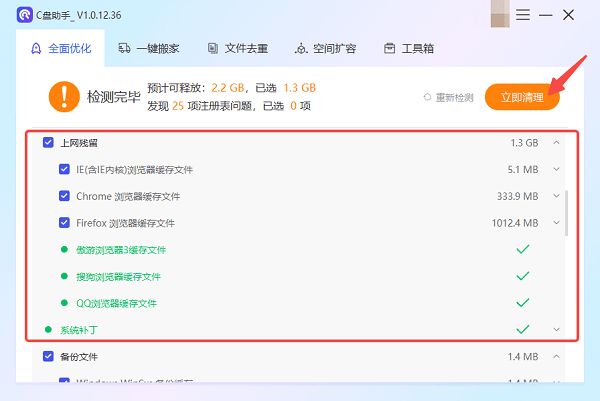Click the vertical scrollbar in results list
600x401 pixels.
567,212
